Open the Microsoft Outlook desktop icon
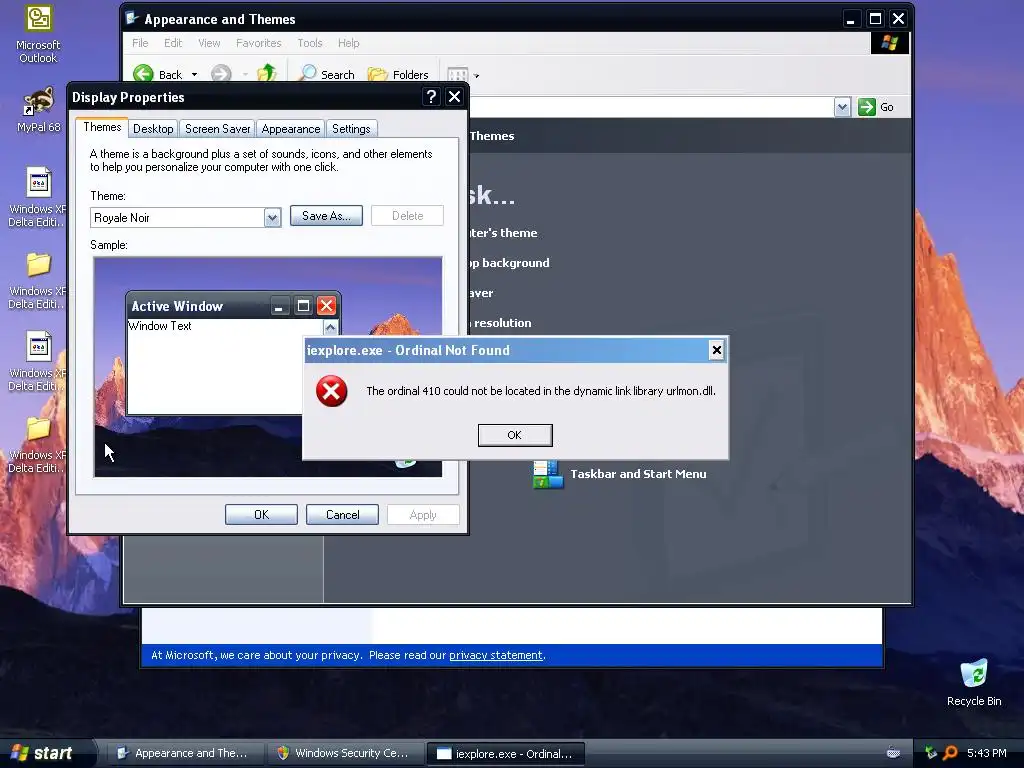This screenshot has height=768, width=1024. (38, 34)
